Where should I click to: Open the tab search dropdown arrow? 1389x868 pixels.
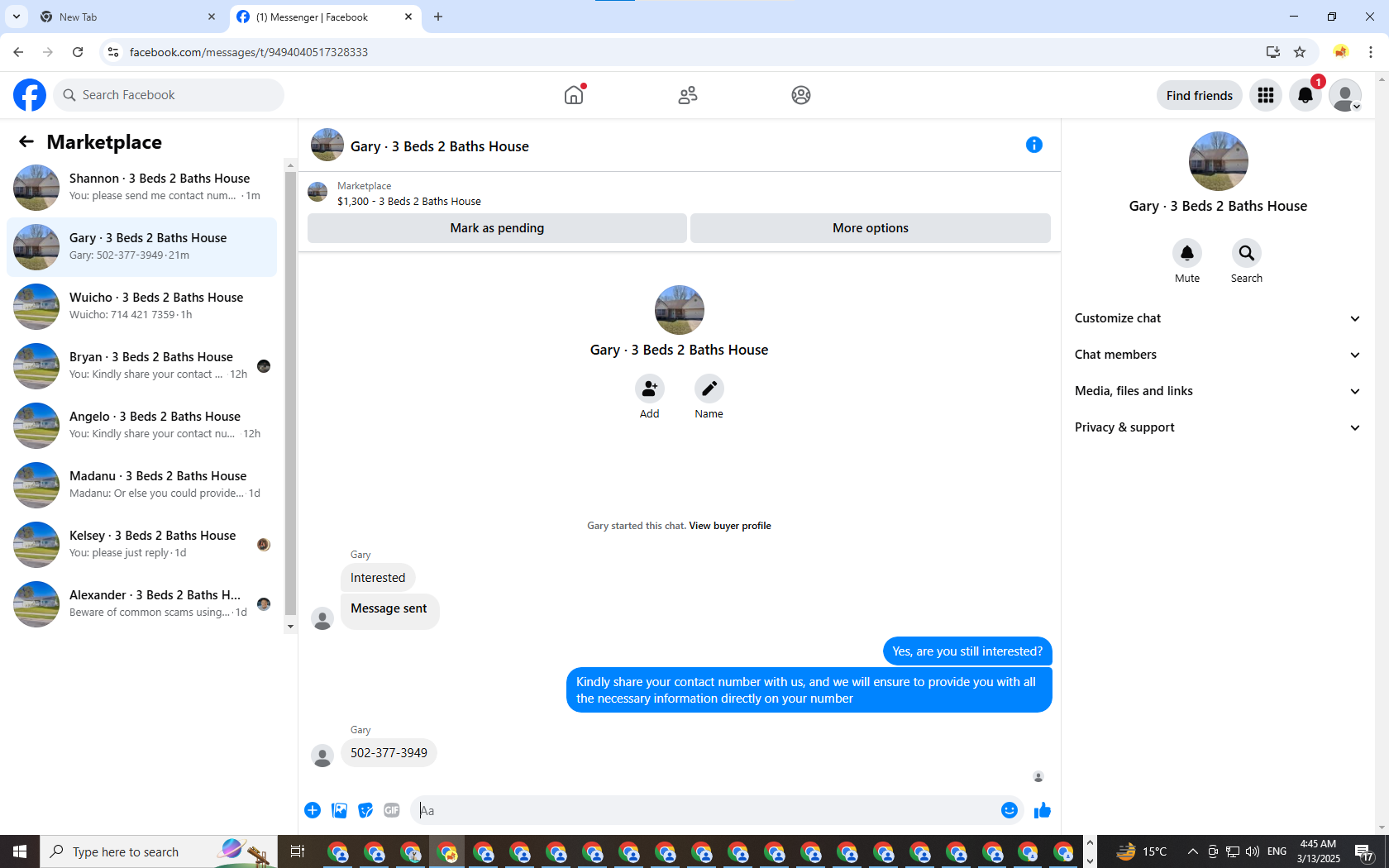pyautogui.click(x=16, y=17)
